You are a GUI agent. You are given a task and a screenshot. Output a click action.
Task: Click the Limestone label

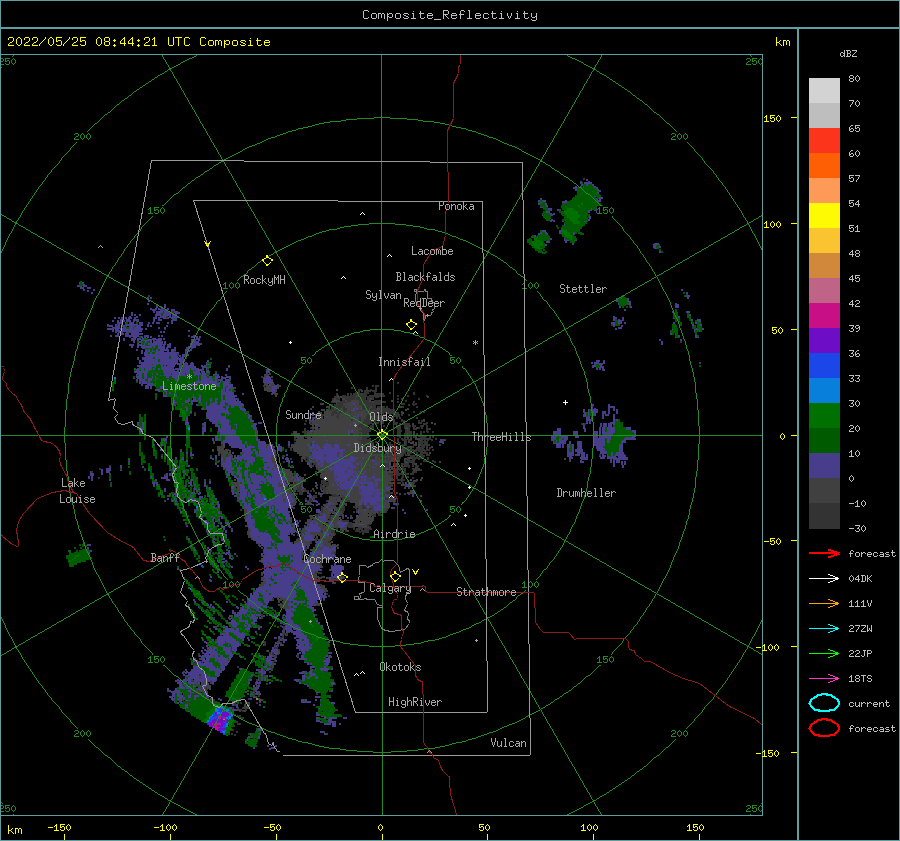pos(189,386)
